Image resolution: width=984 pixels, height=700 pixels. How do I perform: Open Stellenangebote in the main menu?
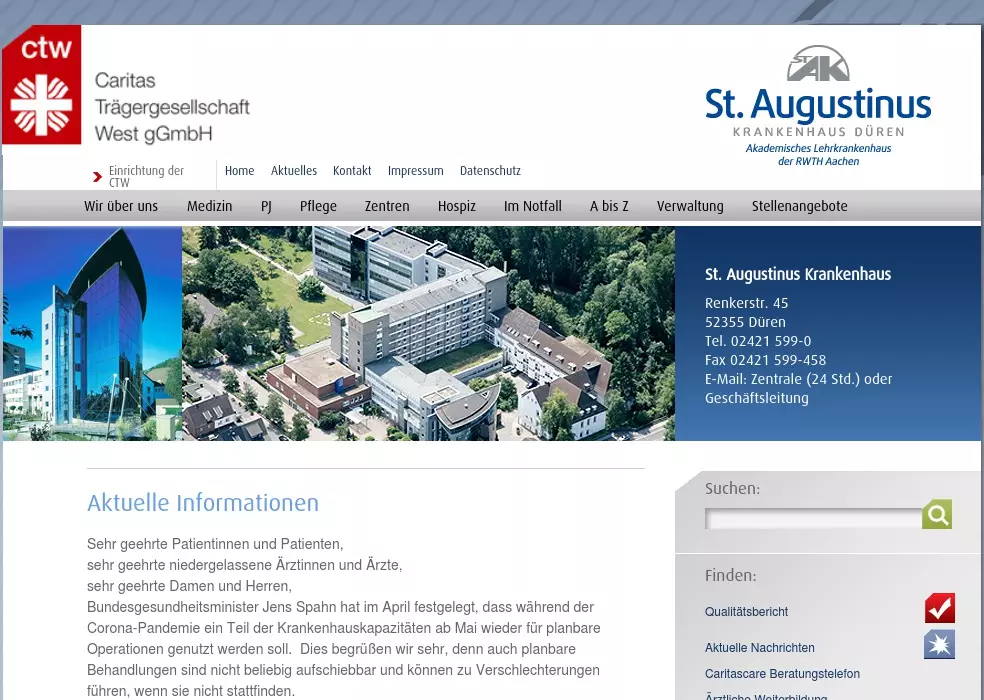coord(799,206)
